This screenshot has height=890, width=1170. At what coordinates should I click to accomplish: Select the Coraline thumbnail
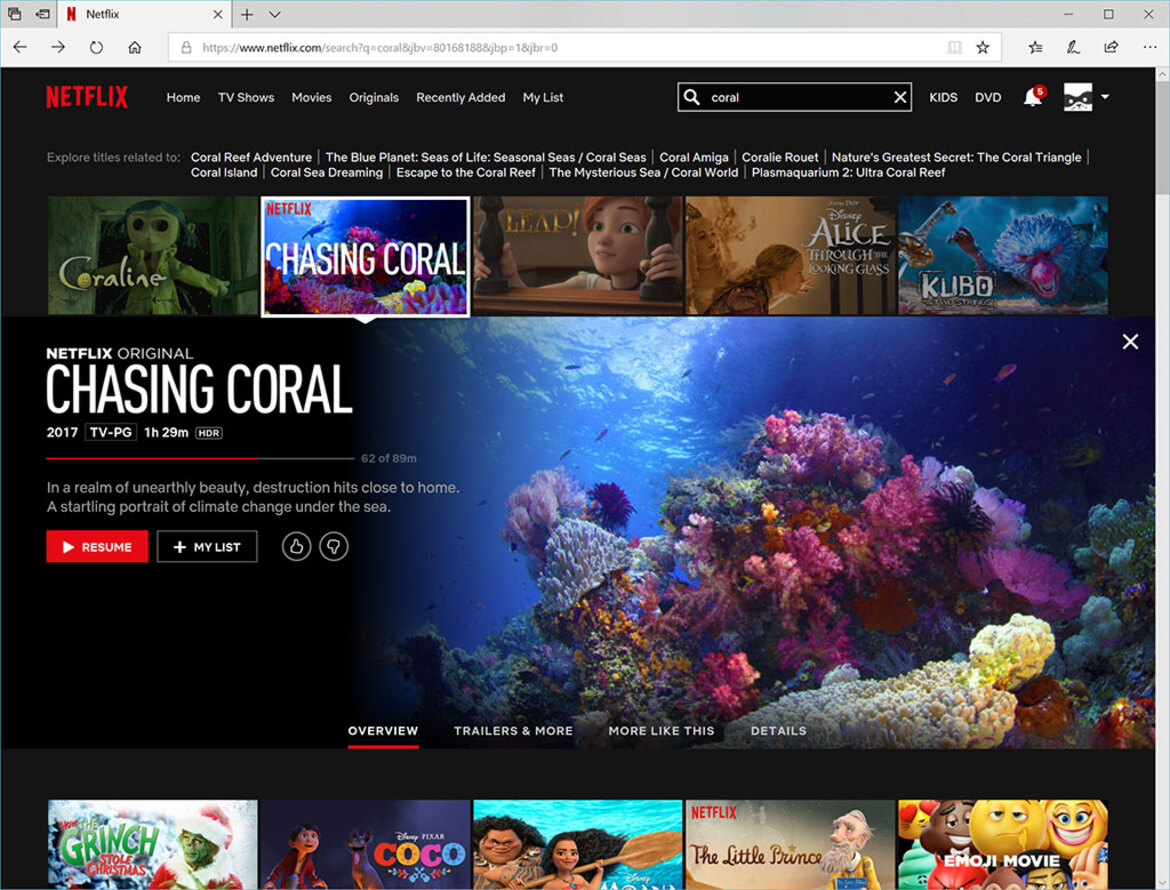pos(153,256)
